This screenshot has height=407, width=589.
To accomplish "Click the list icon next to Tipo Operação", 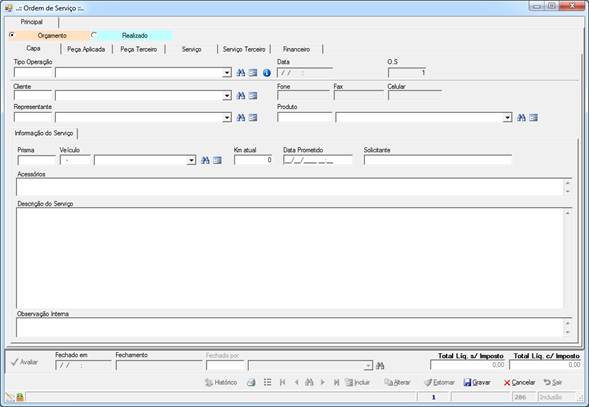I will [x=253, y=73].
